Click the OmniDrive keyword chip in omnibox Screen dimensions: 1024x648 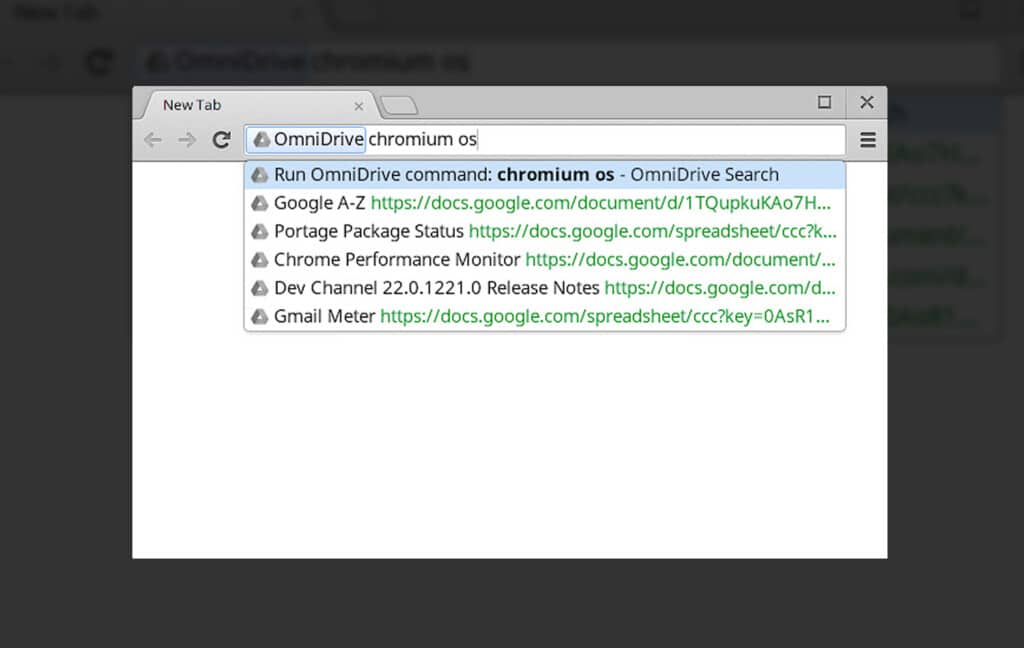tap(306, 139)
